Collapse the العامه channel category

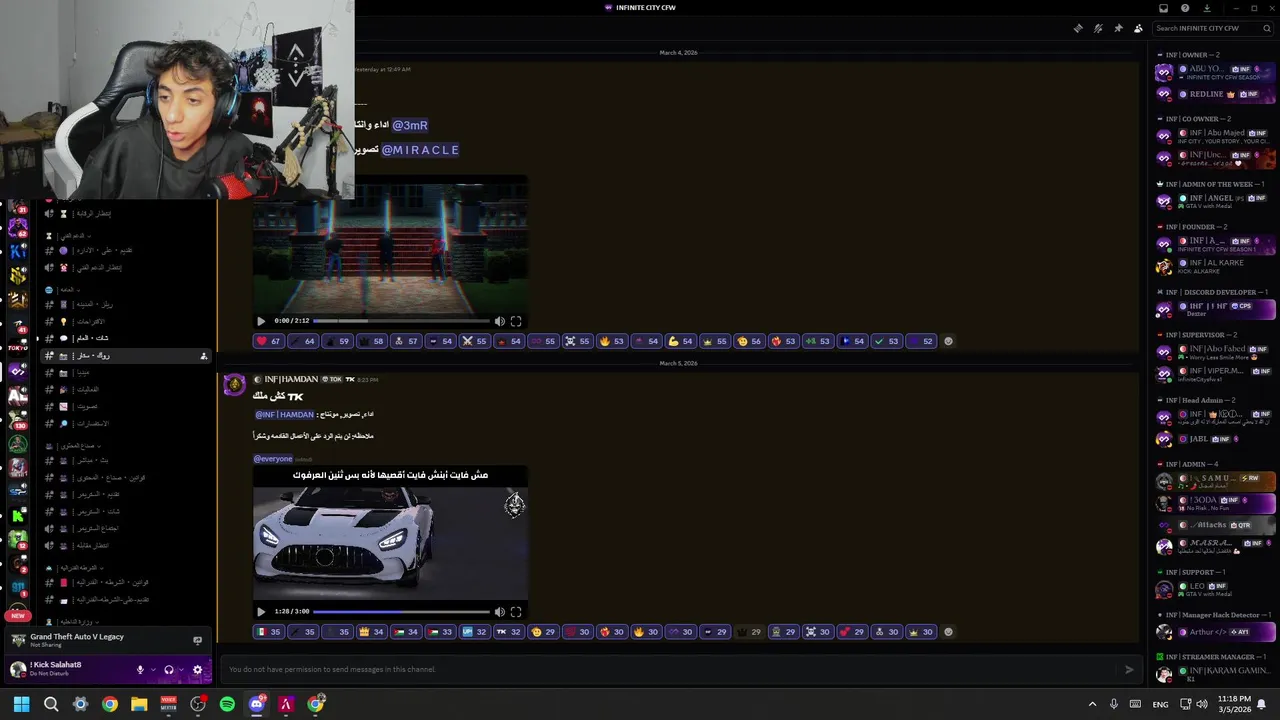[61, 290]
